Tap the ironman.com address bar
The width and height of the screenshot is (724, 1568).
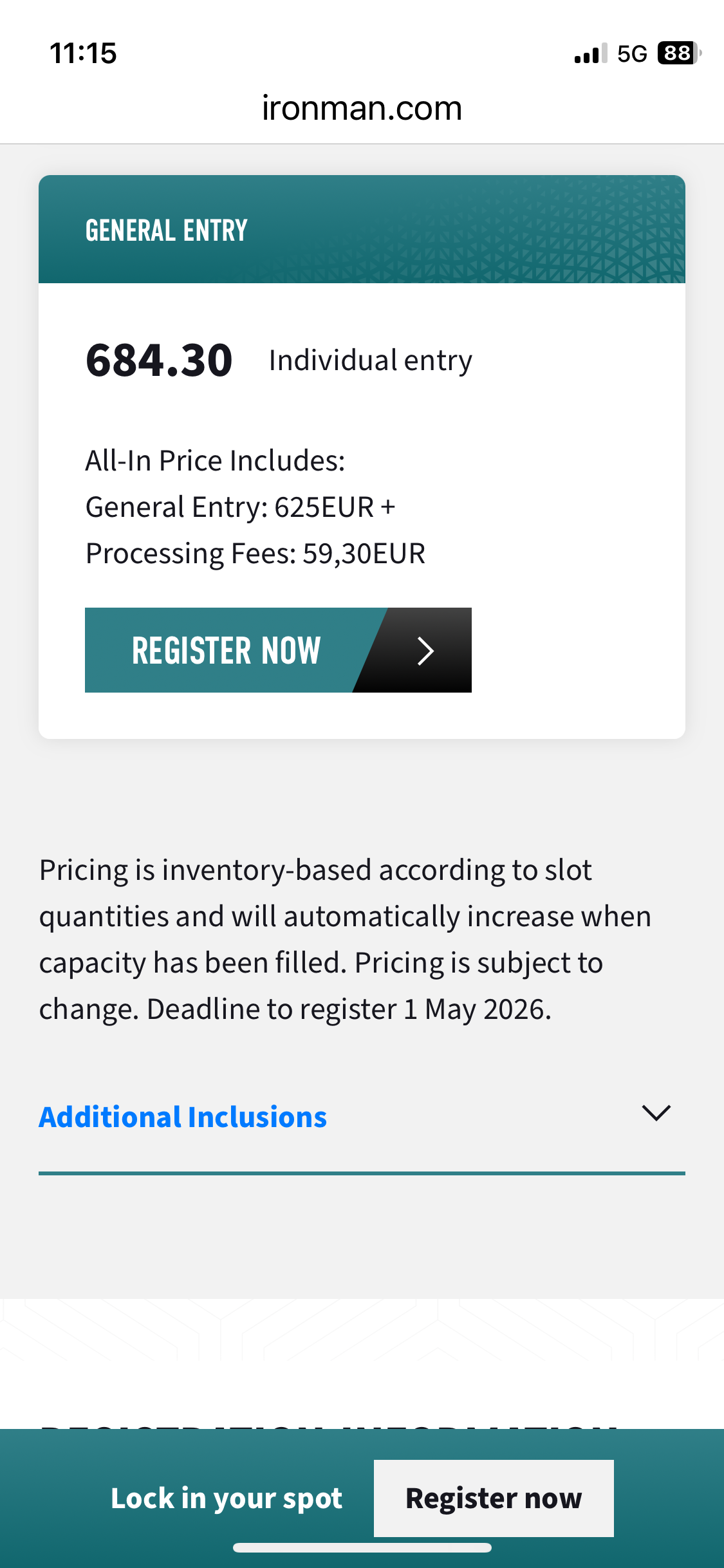[x=362, y=108]
